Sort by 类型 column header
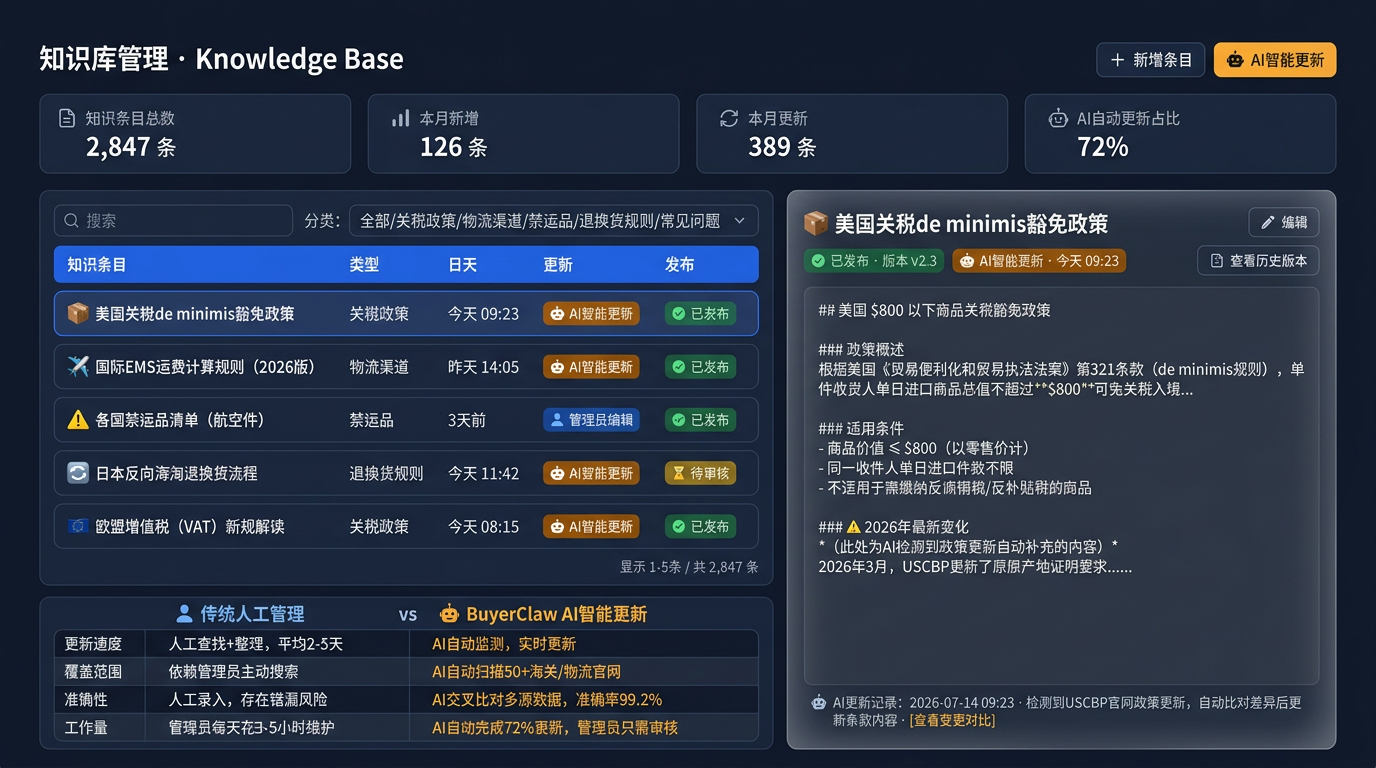 pos(364,265)
